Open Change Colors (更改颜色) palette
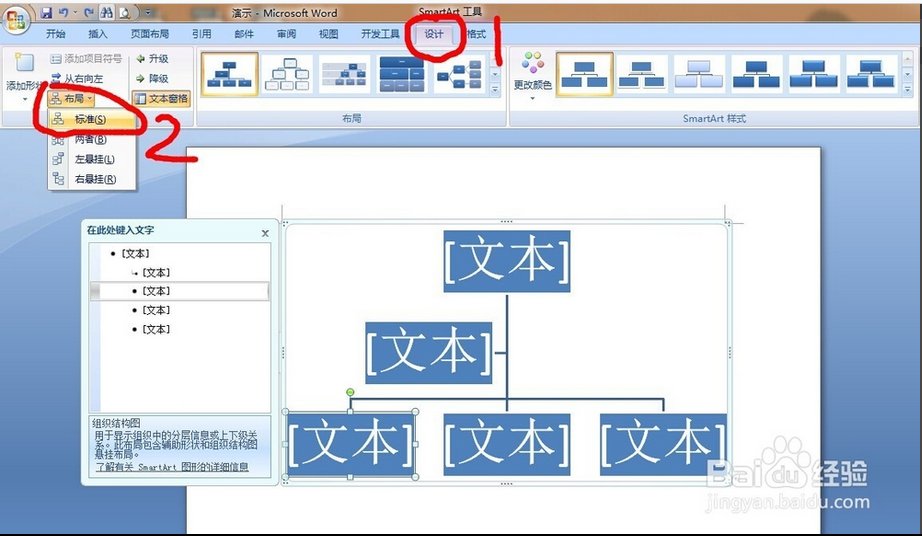This screenshot has width=922, height=536. point(532,74)
